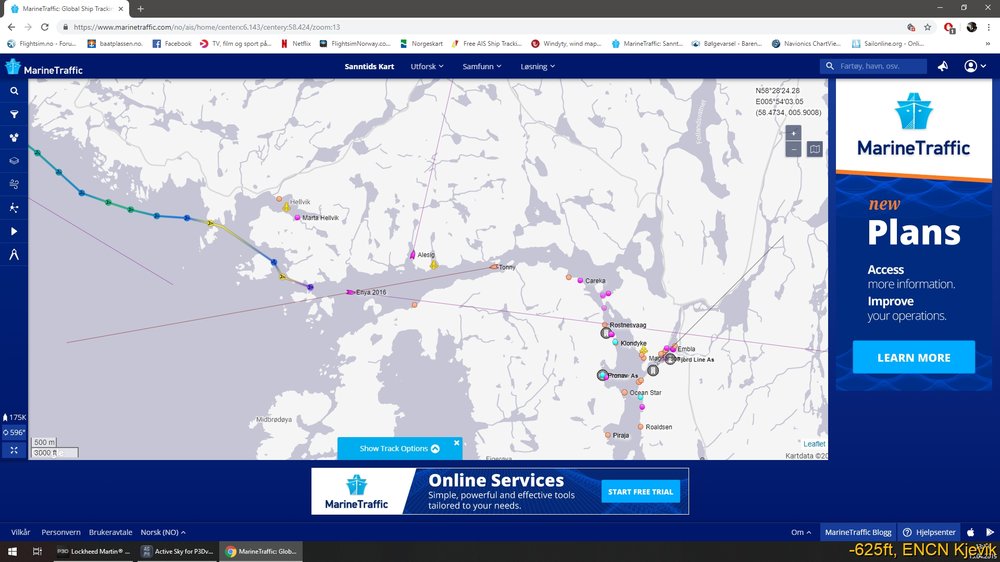Open the Brukeravtale footer link
1000x562 pixels.
(x=110, y=532)
